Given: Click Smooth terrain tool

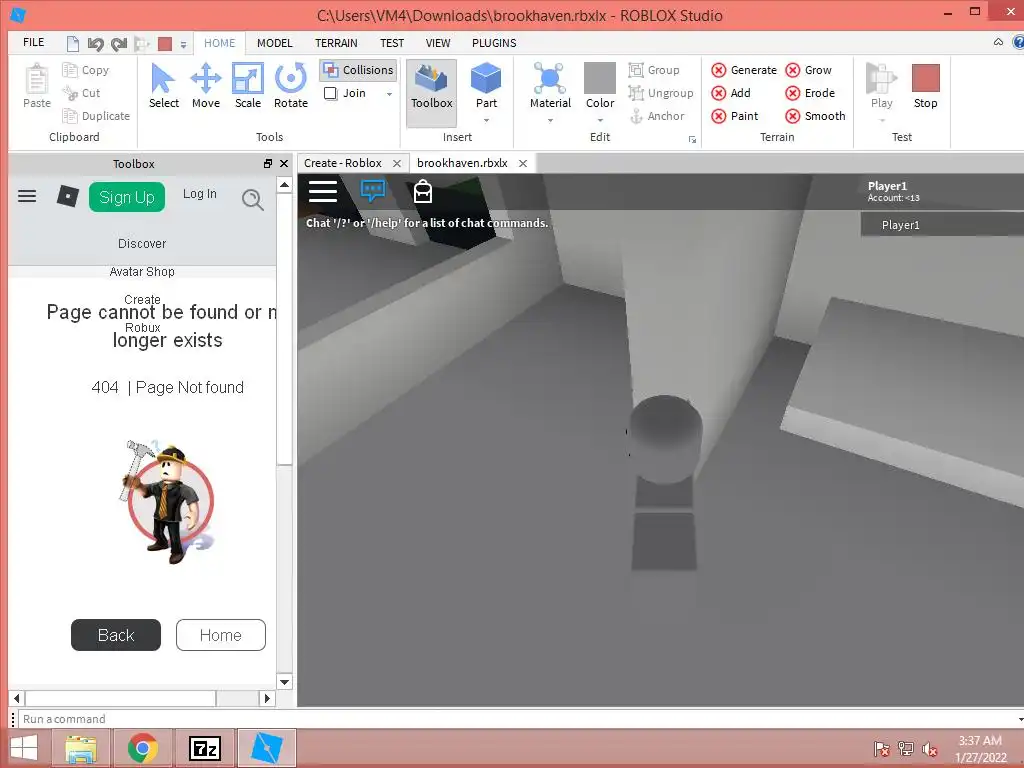Looking at the screenshot, I should point(815,116).
